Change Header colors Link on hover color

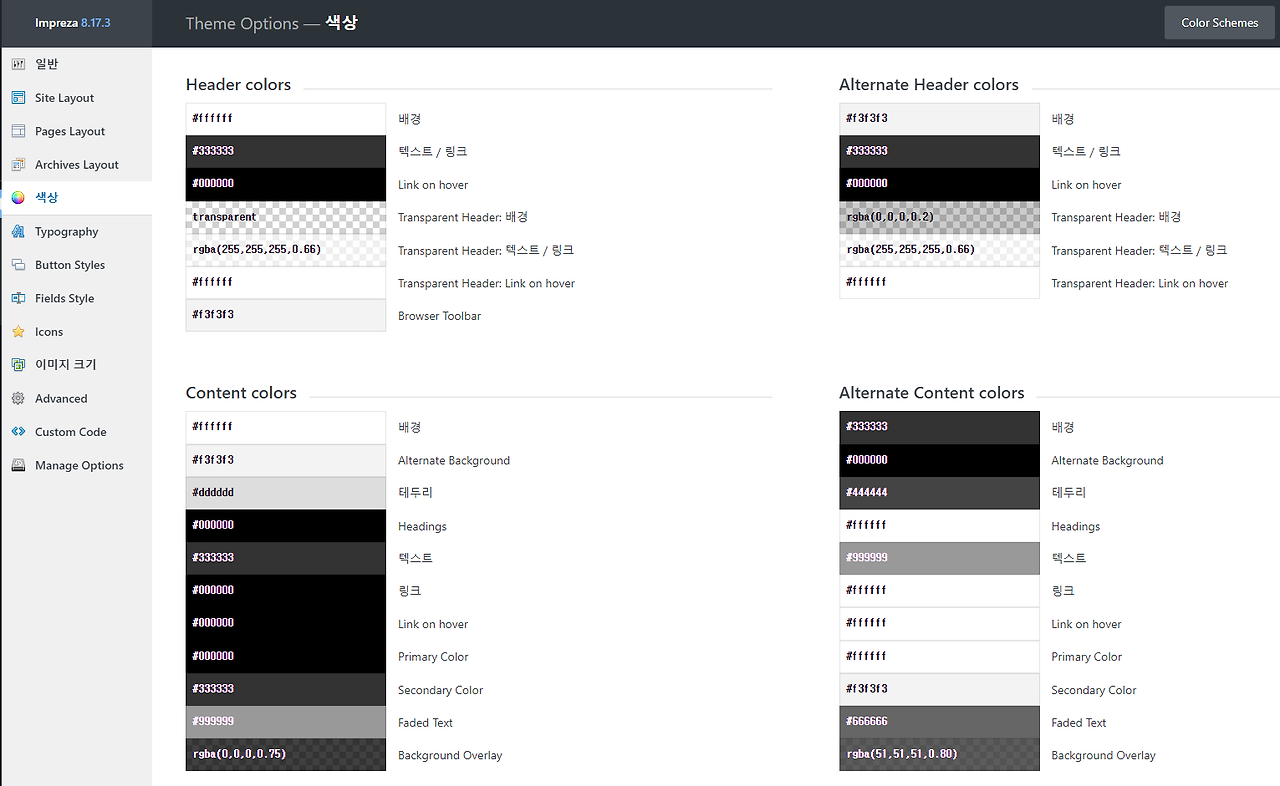point(286,184)
